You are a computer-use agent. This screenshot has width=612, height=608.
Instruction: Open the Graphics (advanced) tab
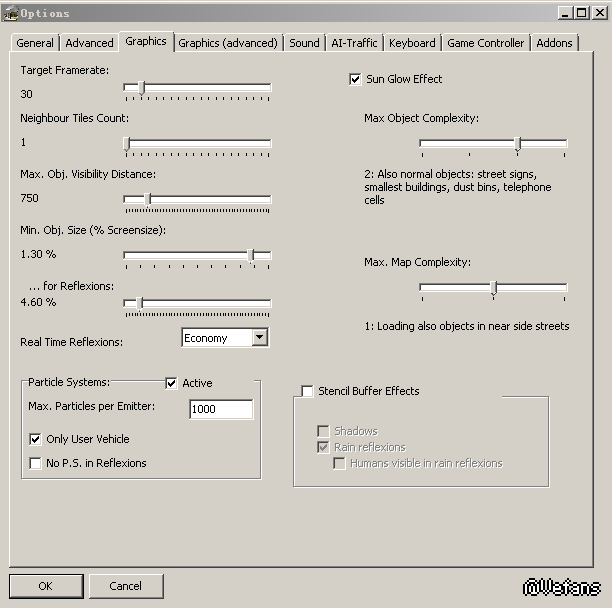pos(228,43)
